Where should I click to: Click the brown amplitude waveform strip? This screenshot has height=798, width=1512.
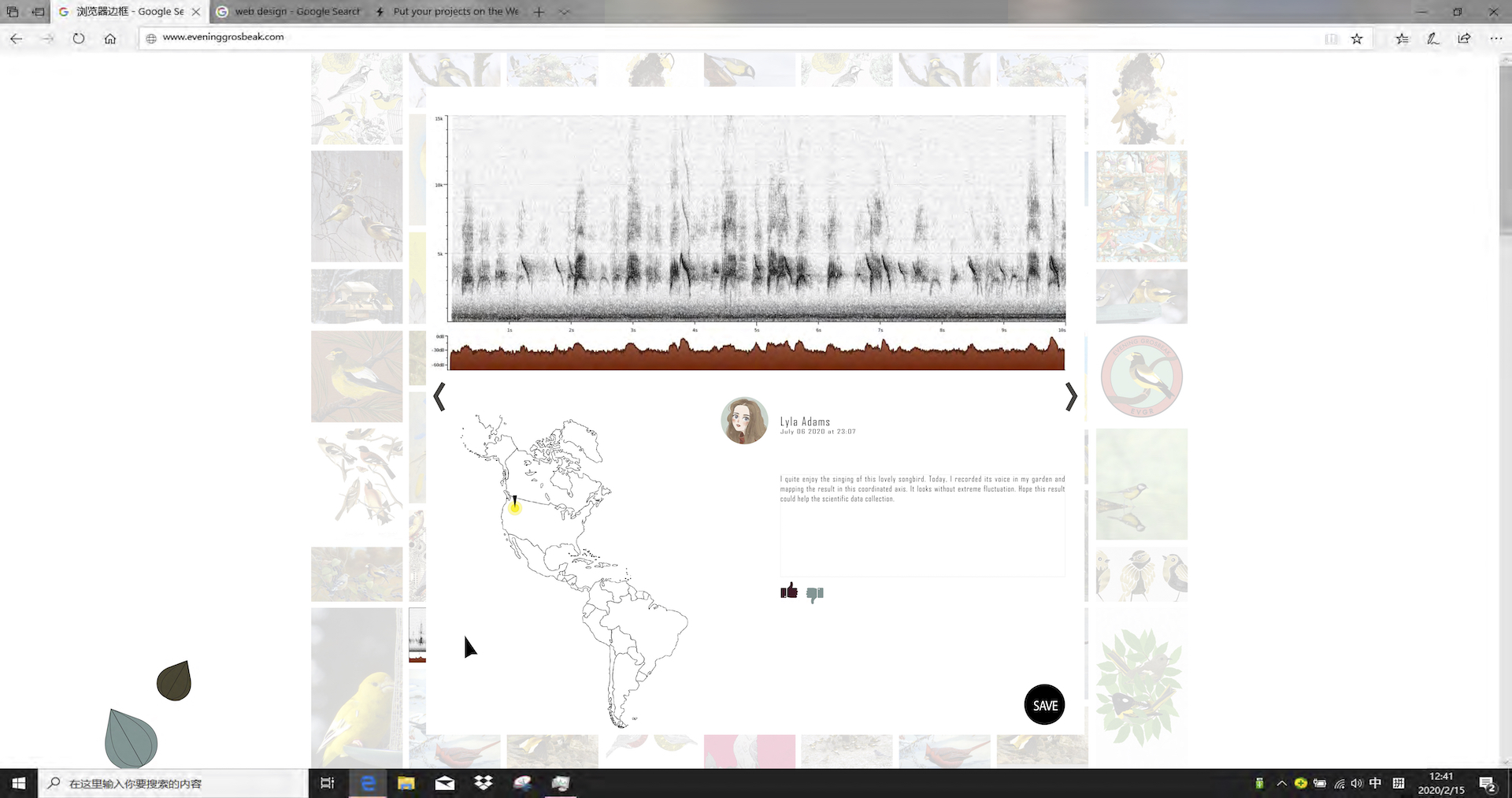tap(756, 356)
